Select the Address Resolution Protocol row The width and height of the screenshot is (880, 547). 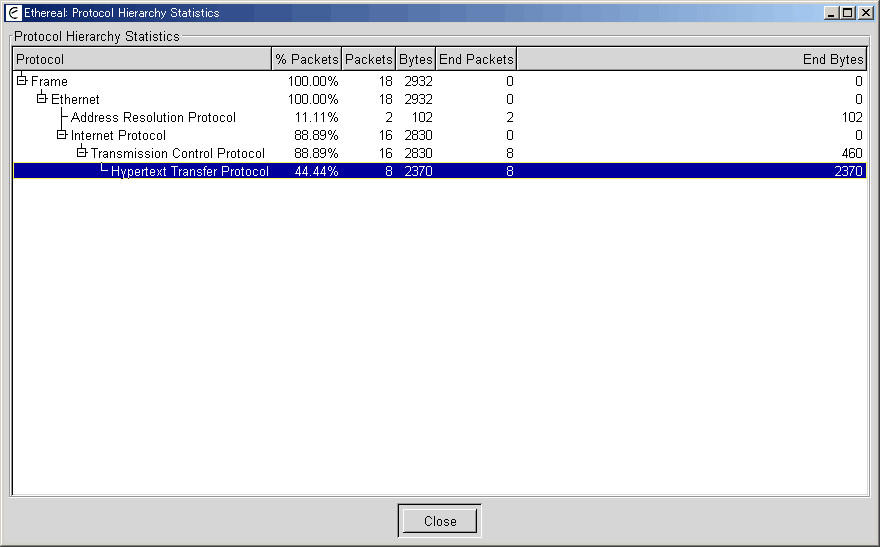439,117
